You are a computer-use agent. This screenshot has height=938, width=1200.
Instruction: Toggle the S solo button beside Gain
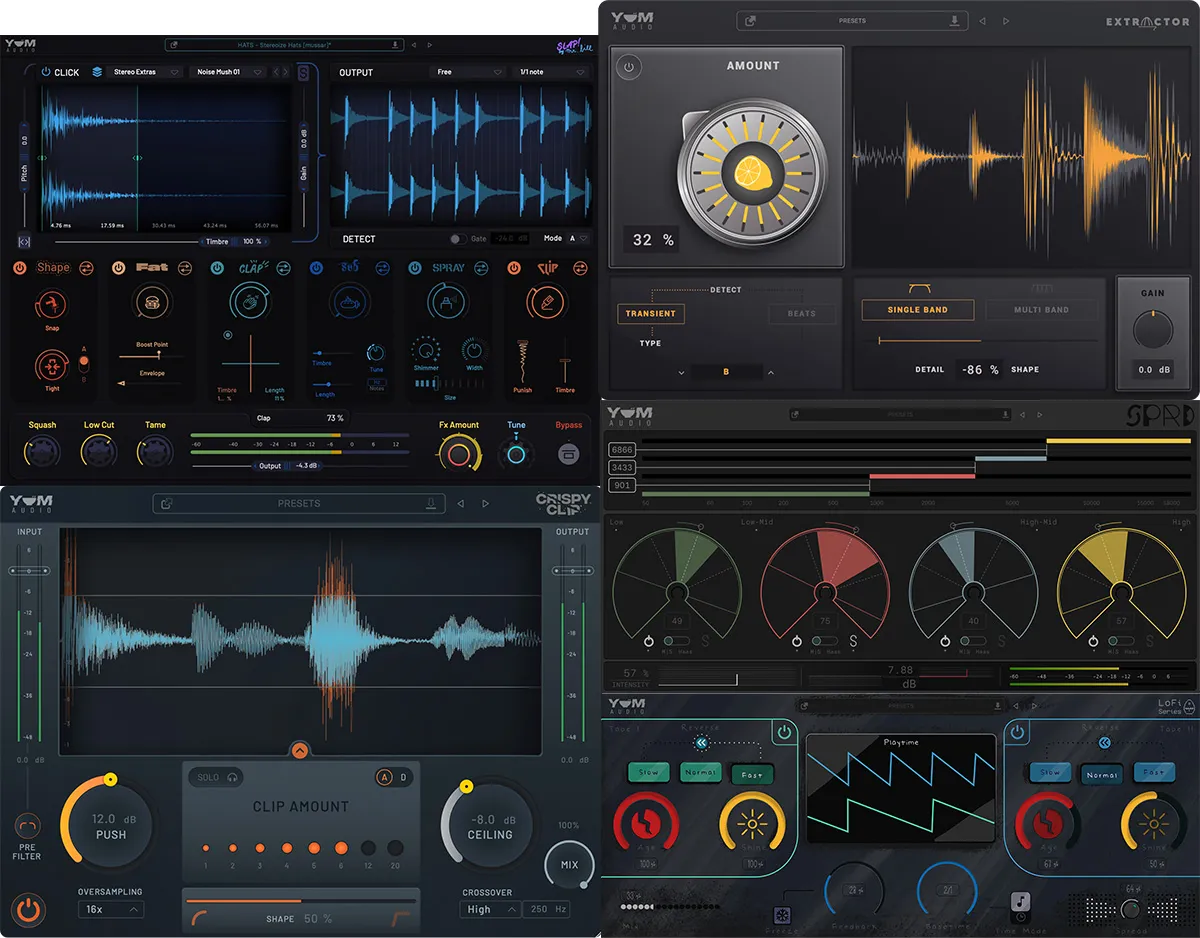tap(303, 72)
